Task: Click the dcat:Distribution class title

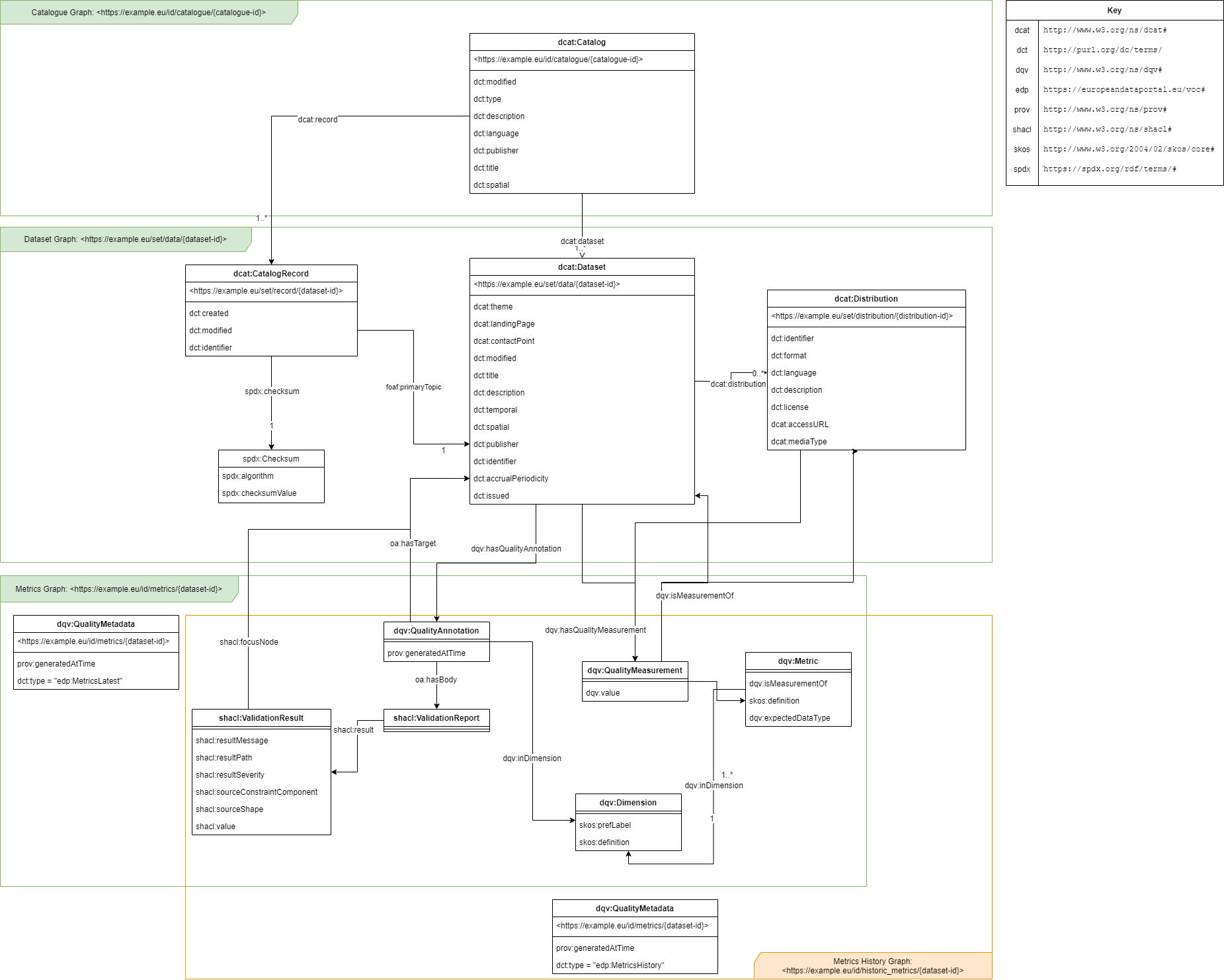Action: point(866,299)
